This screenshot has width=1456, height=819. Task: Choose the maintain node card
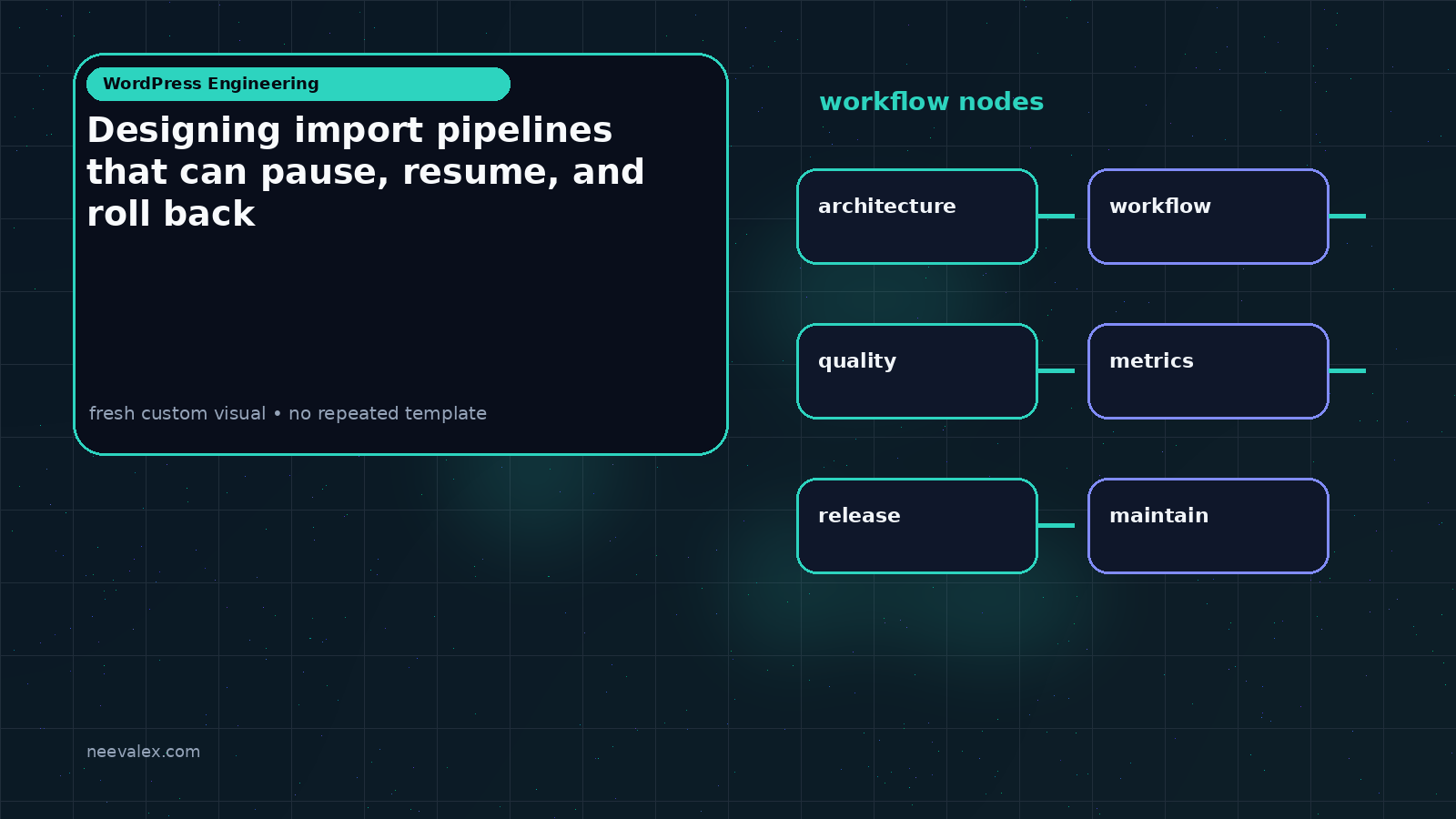click(1208, 526)
